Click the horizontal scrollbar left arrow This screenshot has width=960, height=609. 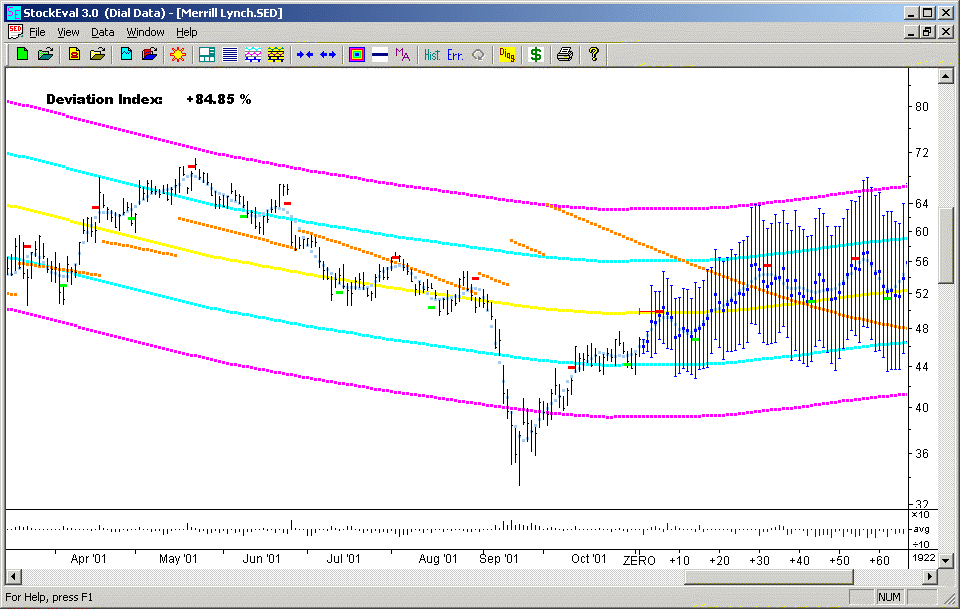pyautogui.click(x=13, y=576)
